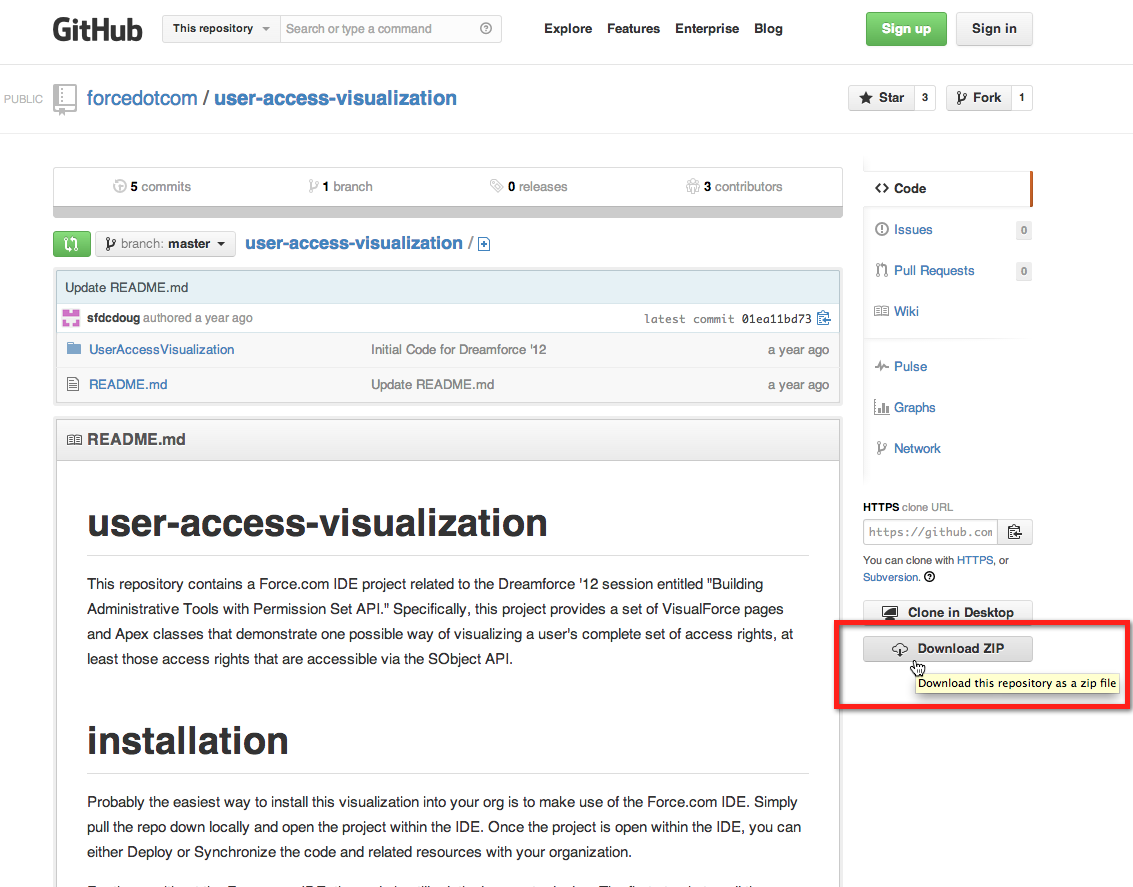Select the HTTPS clone URL text field
The width and height of the screenshot is (1133, 887).
pyautogui.click(x=930, y=532)
